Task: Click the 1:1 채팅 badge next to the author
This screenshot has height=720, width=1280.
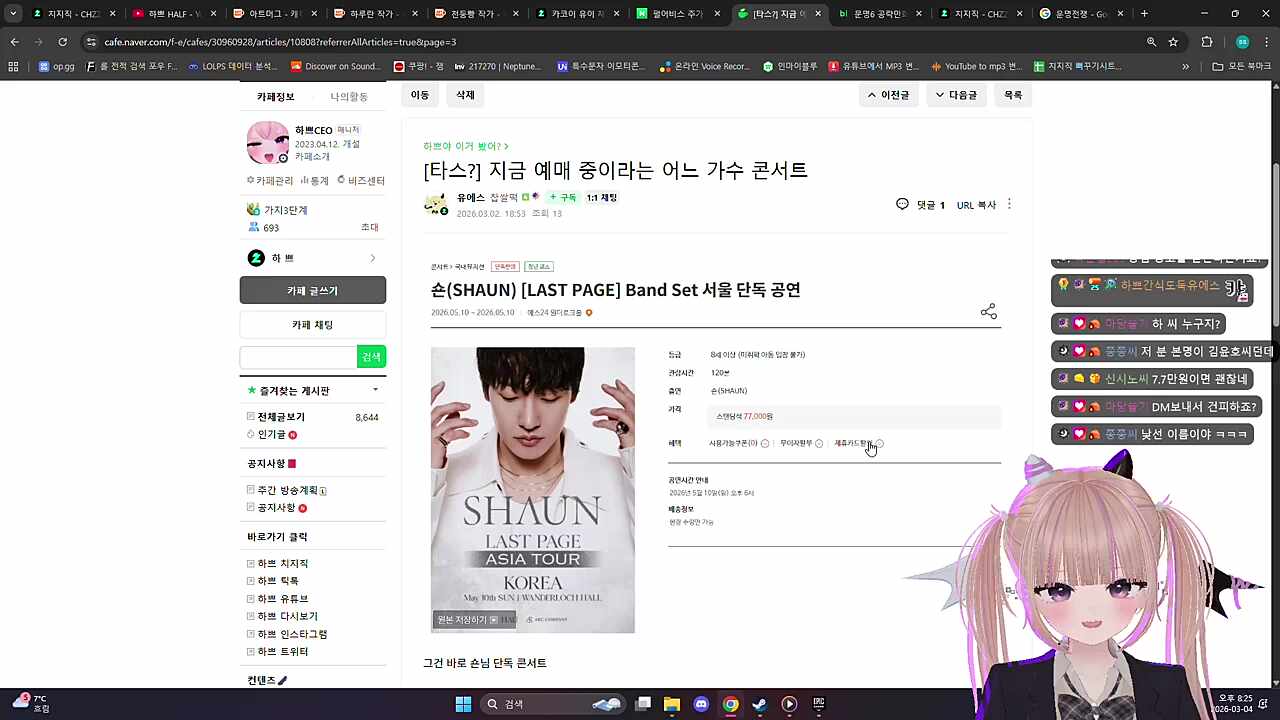Action: (600, 197)
